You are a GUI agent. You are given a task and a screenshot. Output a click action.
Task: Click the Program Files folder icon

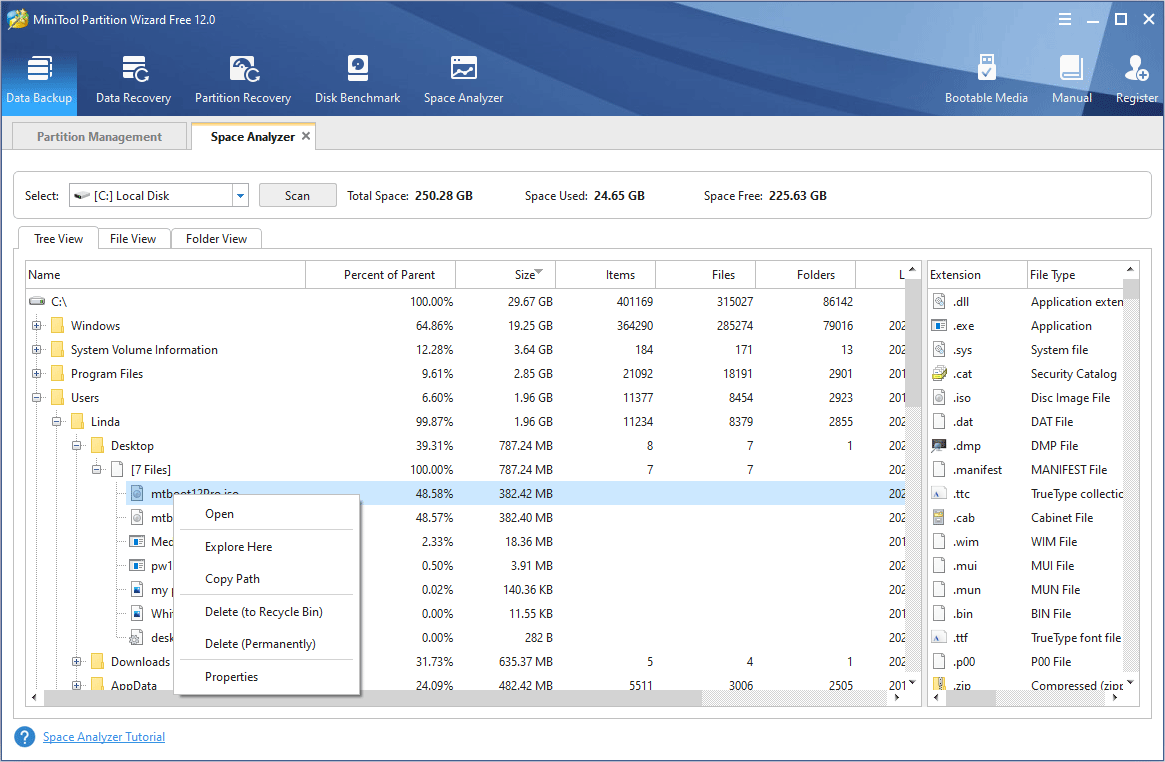57,374
